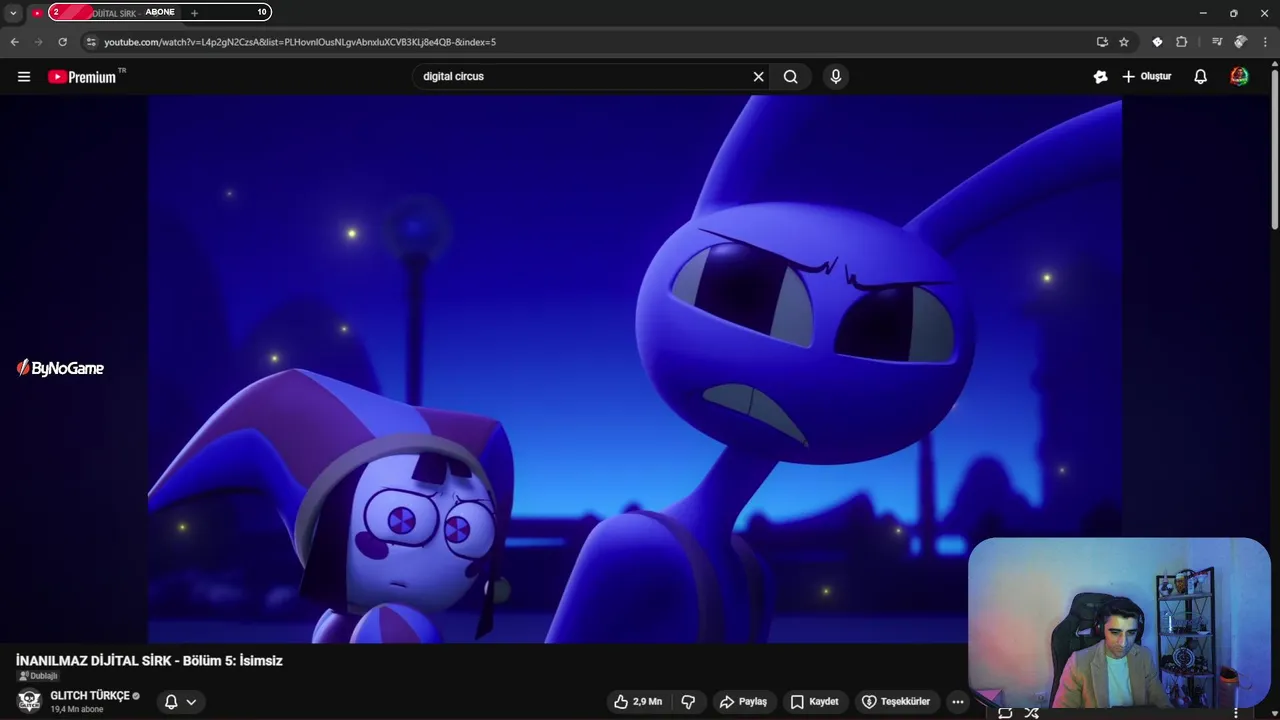Open the Extensions puzzle icon
Viewport: 1280px width, 720px height.
1181,42
